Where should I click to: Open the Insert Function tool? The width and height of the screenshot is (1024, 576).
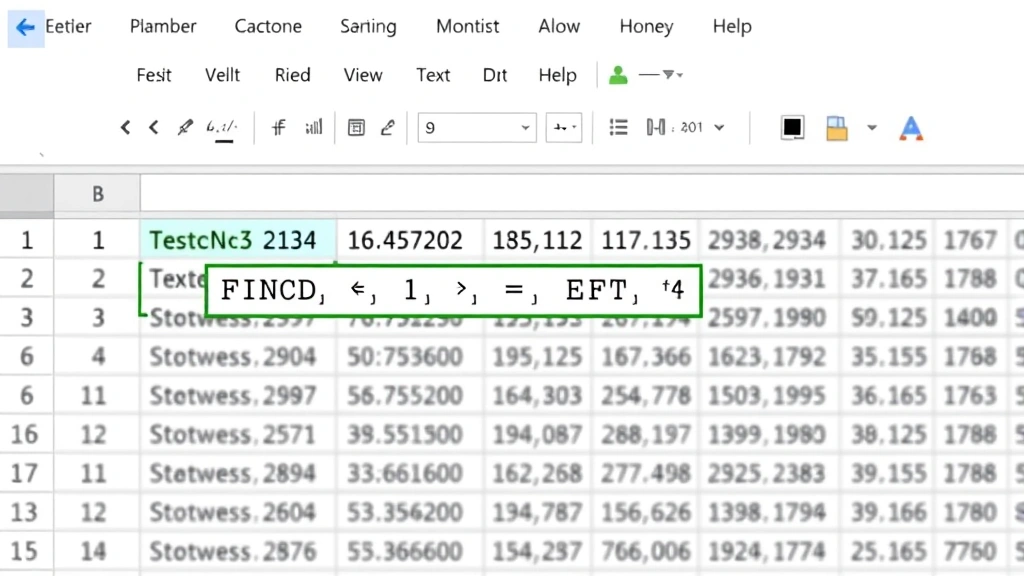(278, 127)
